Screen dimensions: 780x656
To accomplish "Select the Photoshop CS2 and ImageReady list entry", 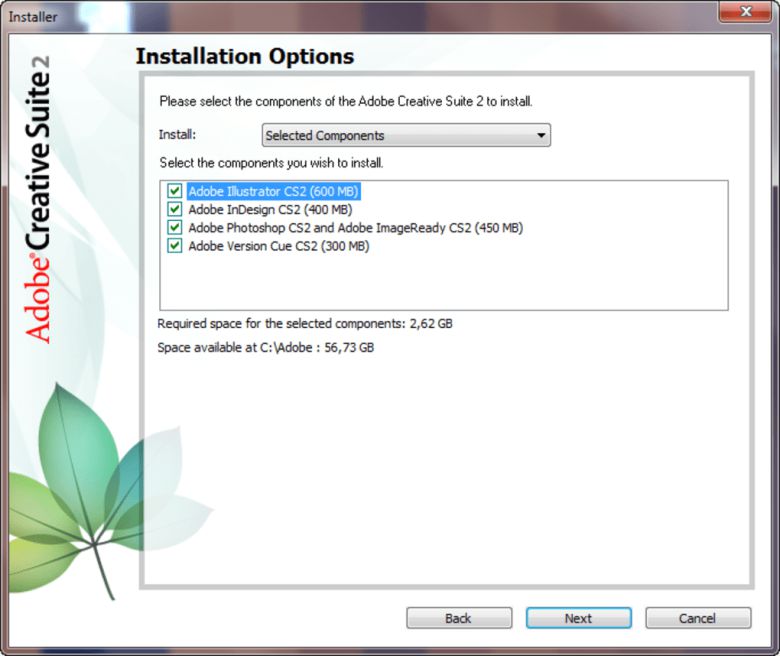I will [354, 227].
